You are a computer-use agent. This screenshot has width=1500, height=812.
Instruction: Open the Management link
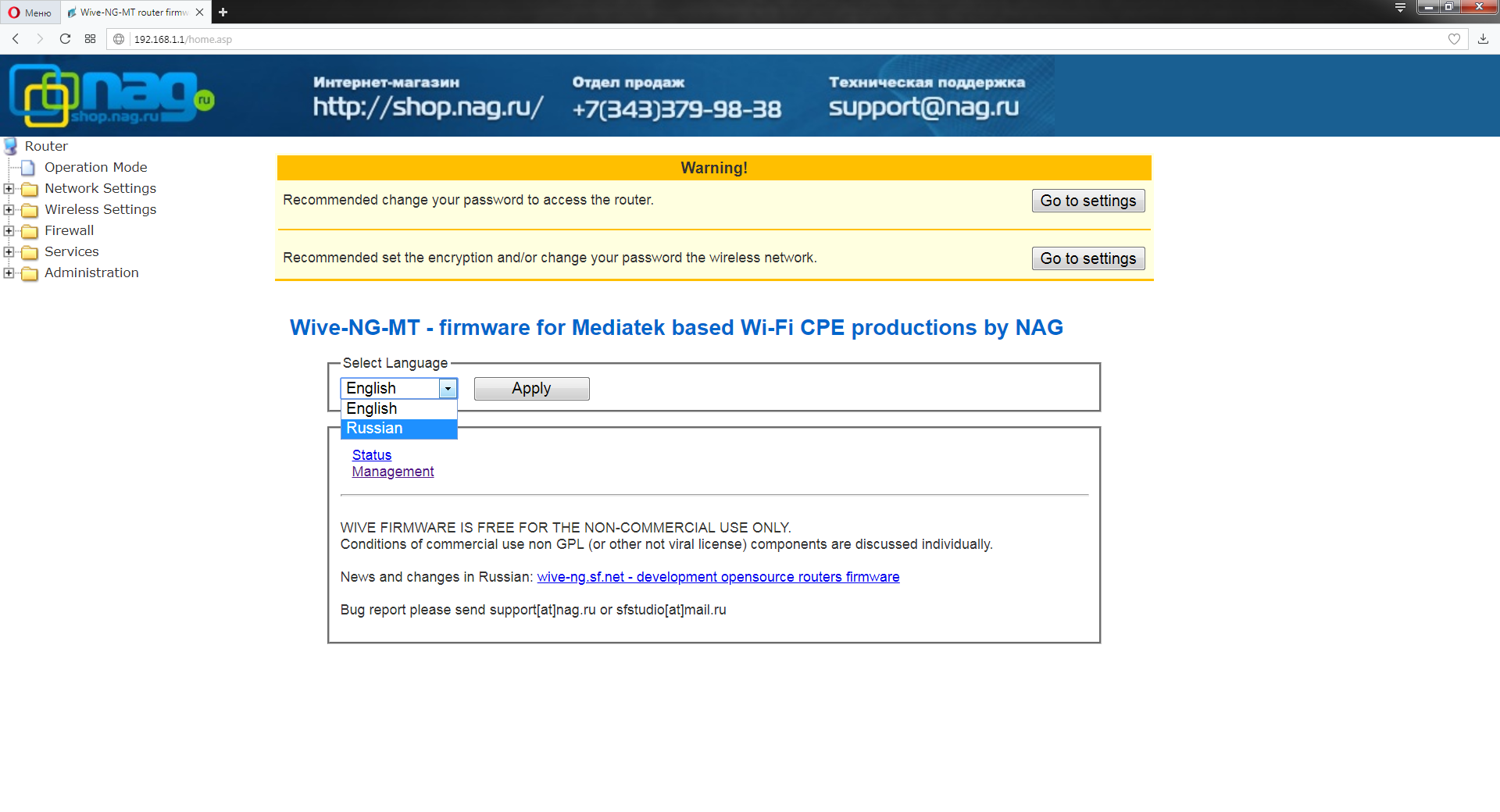click(392, 472)
